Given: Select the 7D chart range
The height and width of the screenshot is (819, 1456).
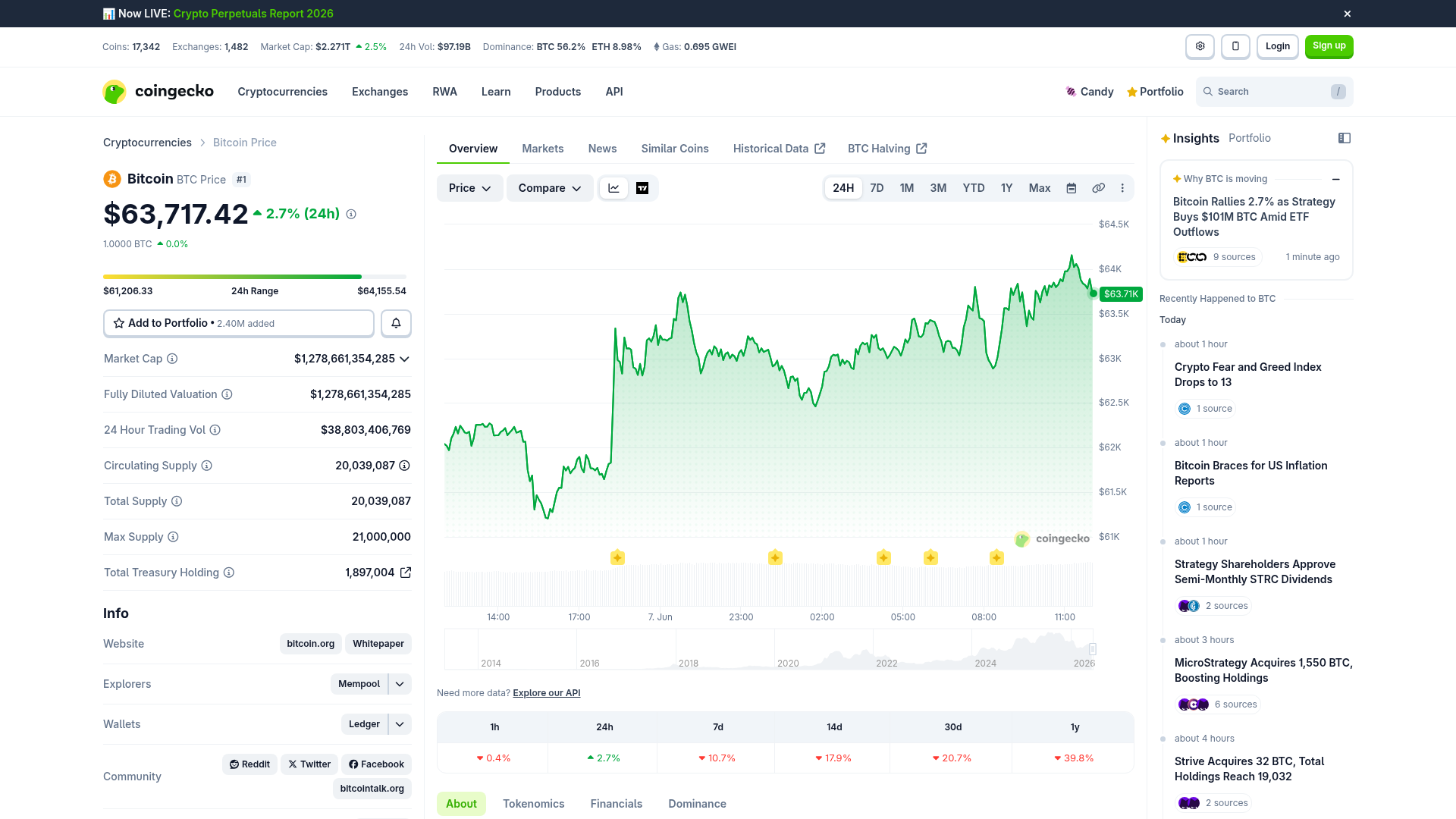Looking at the screenshot, I should coord(877,188).
